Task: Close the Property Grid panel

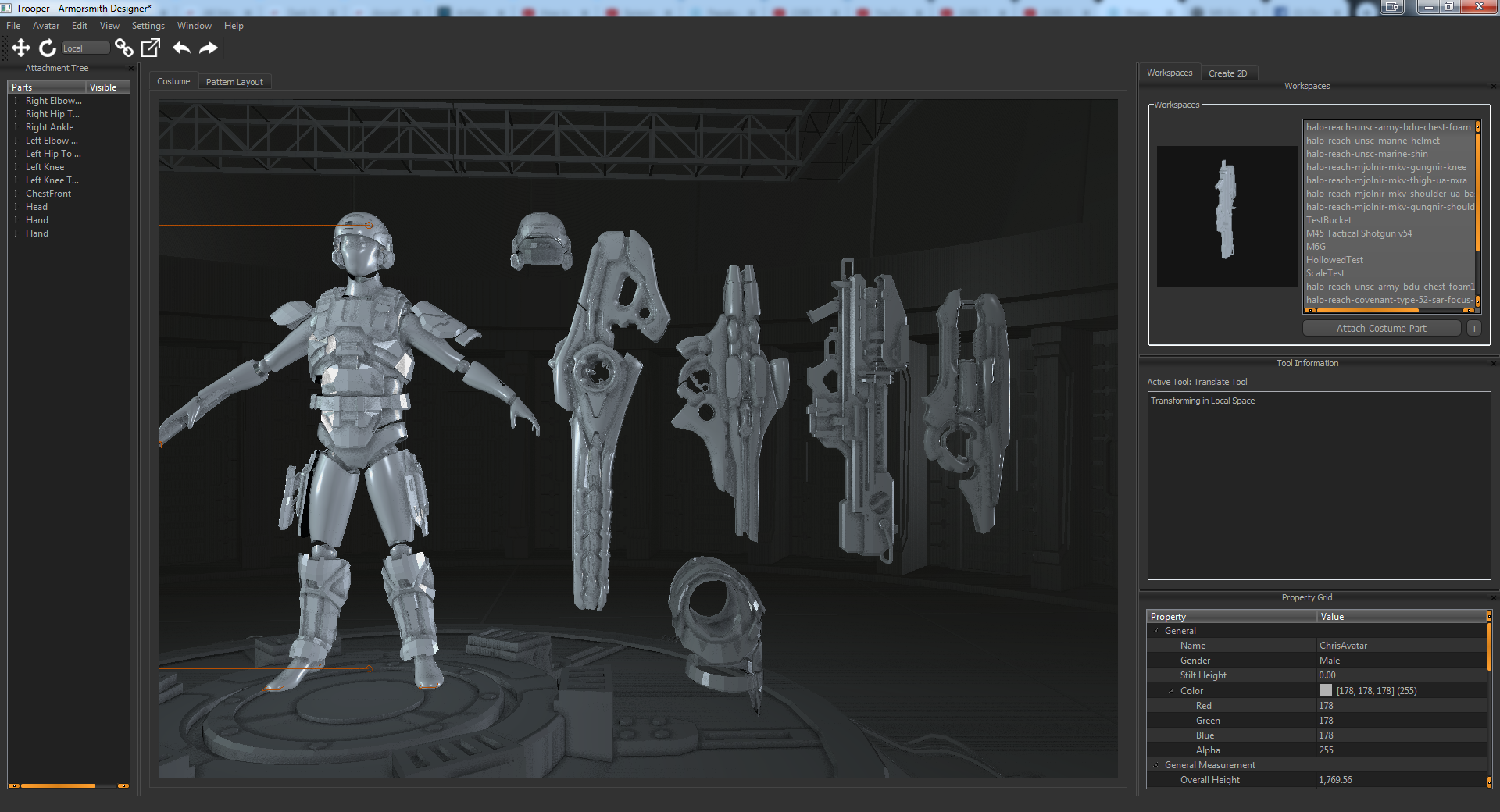Action: pos(1493,598)
